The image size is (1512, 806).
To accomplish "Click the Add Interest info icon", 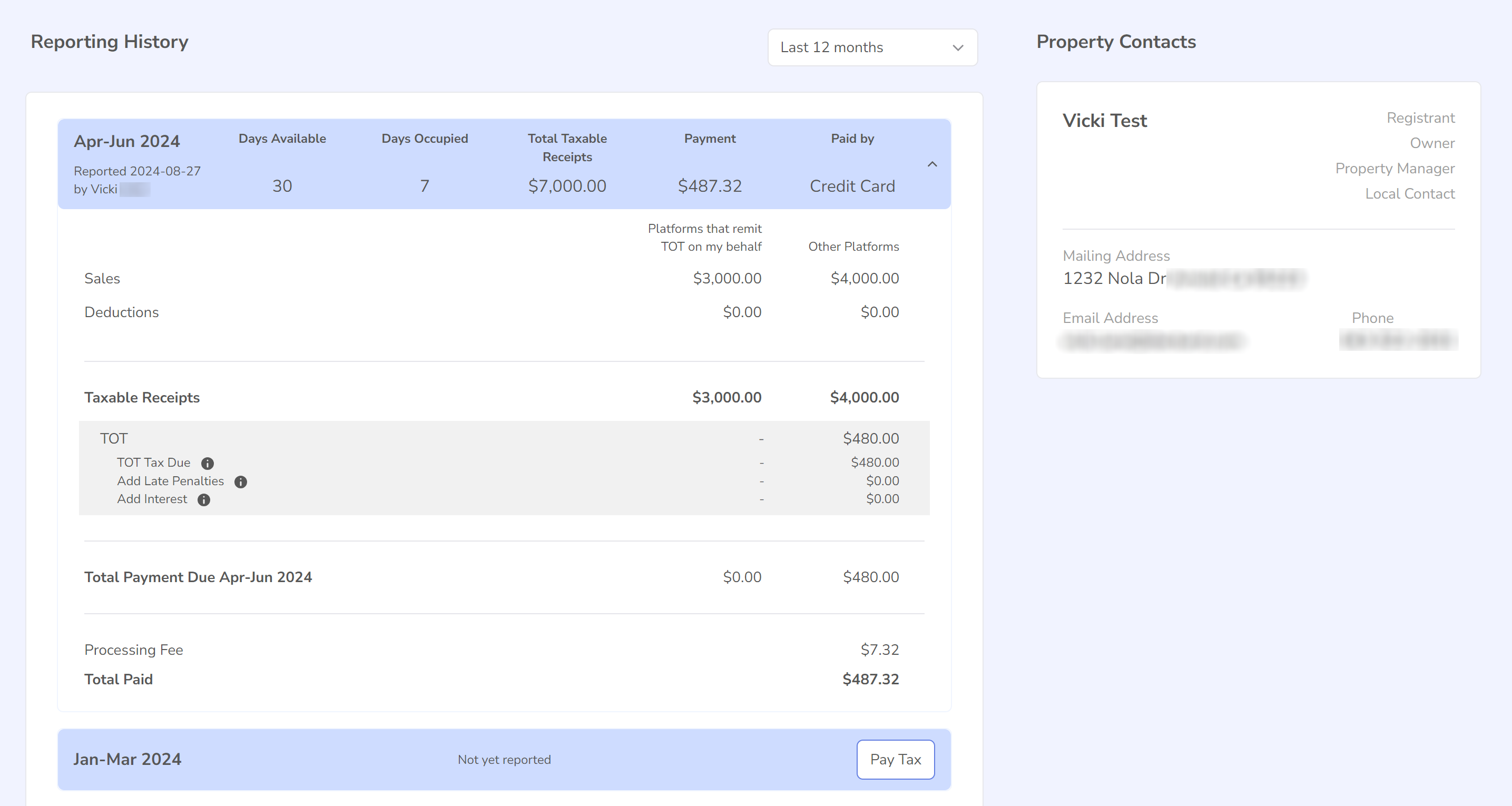I will (204, 500).
